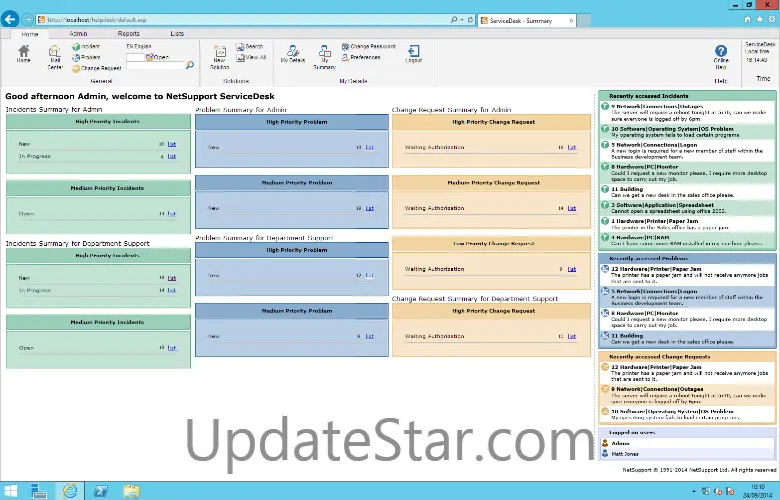Viewport: 780px width, 500px height.
Task: Open Preferences in My Details group
Action: 361,57
